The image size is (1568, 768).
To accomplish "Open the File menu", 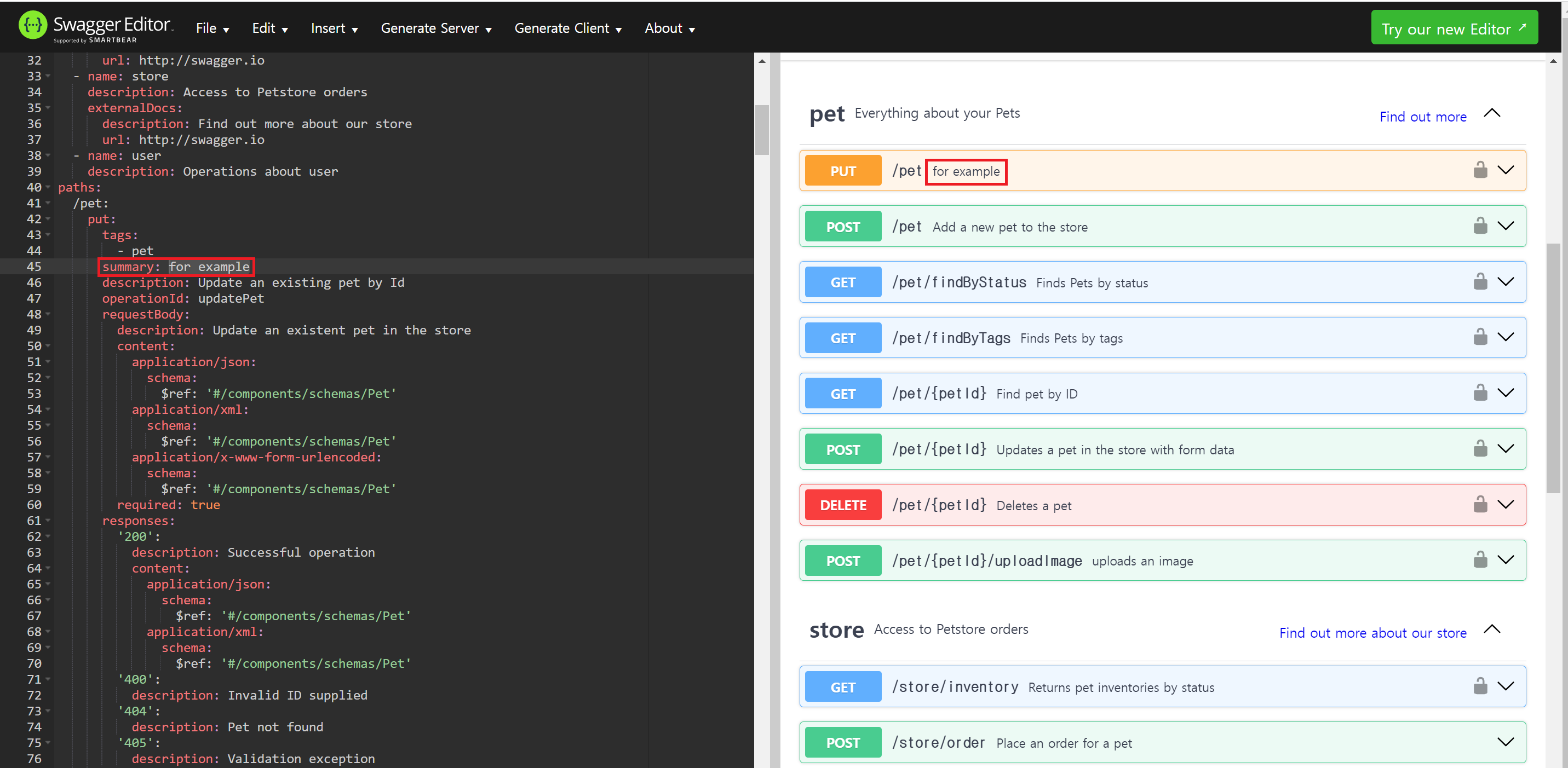I will (x=212, y=28).
